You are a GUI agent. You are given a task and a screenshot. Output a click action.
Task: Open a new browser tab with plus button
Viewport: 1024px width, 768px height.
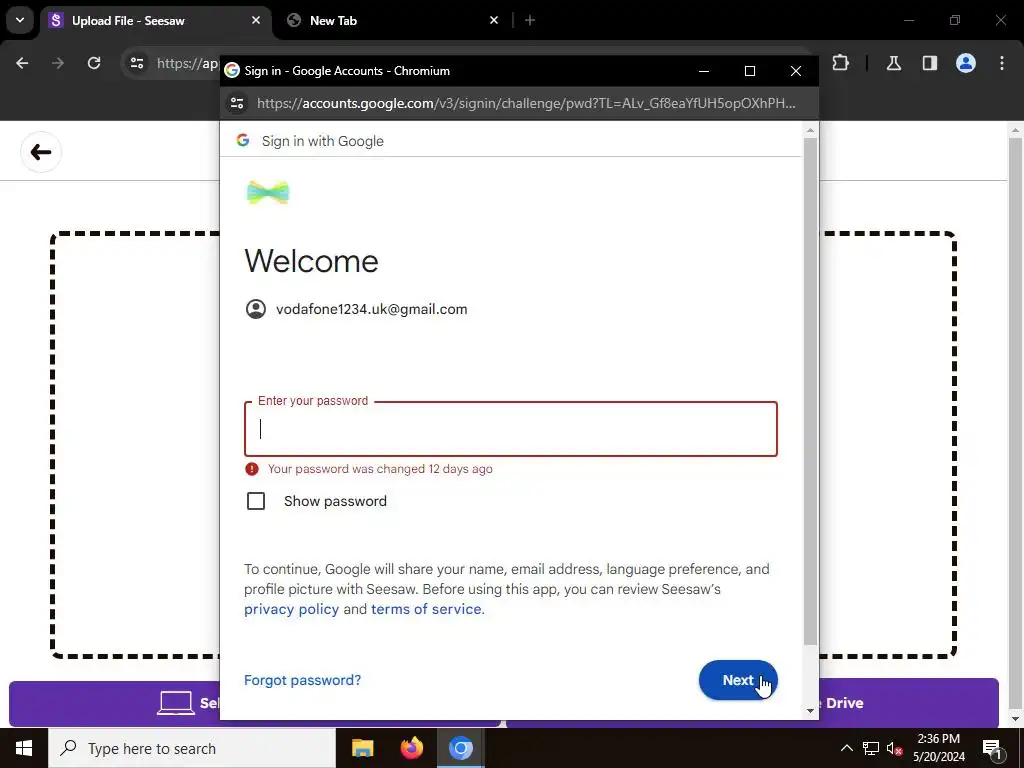(x=530, y=20)
